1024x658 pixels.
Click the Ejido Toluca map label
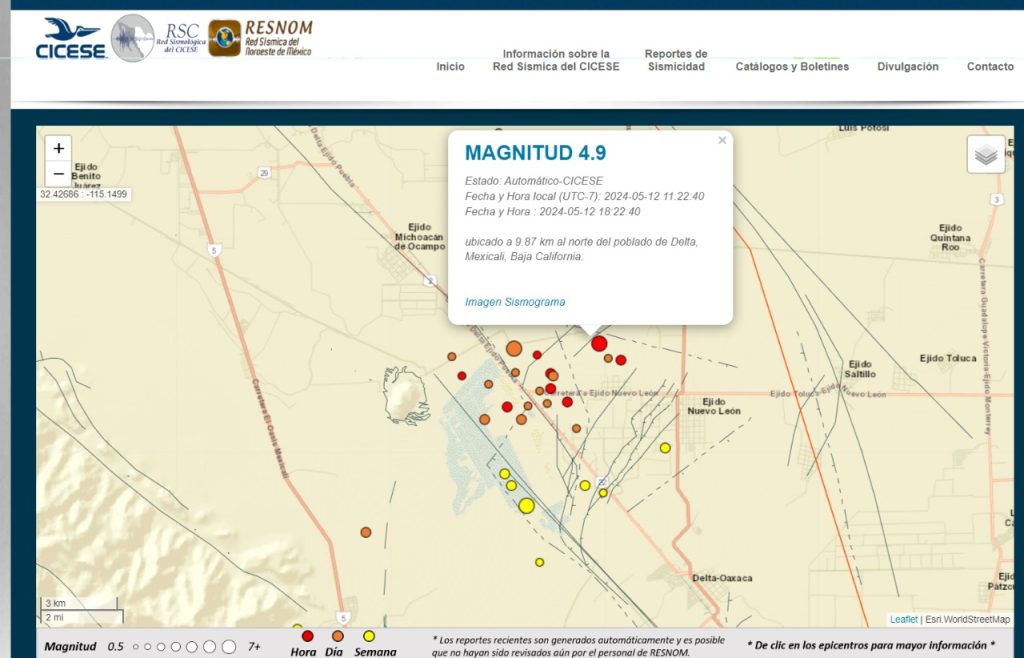(948, 358)
